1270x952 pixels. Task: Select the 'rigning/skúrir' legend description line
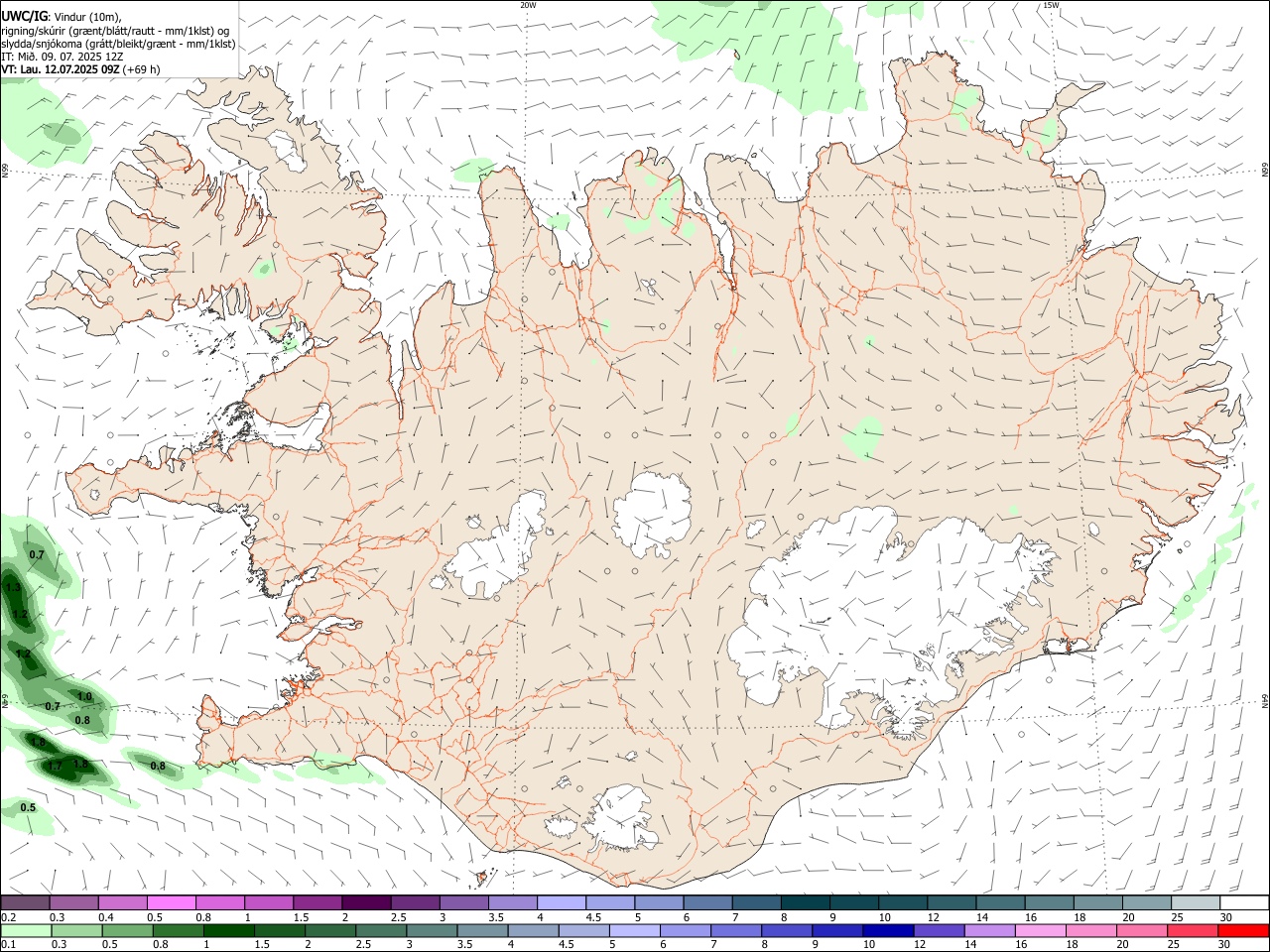[x=114, y=30]
